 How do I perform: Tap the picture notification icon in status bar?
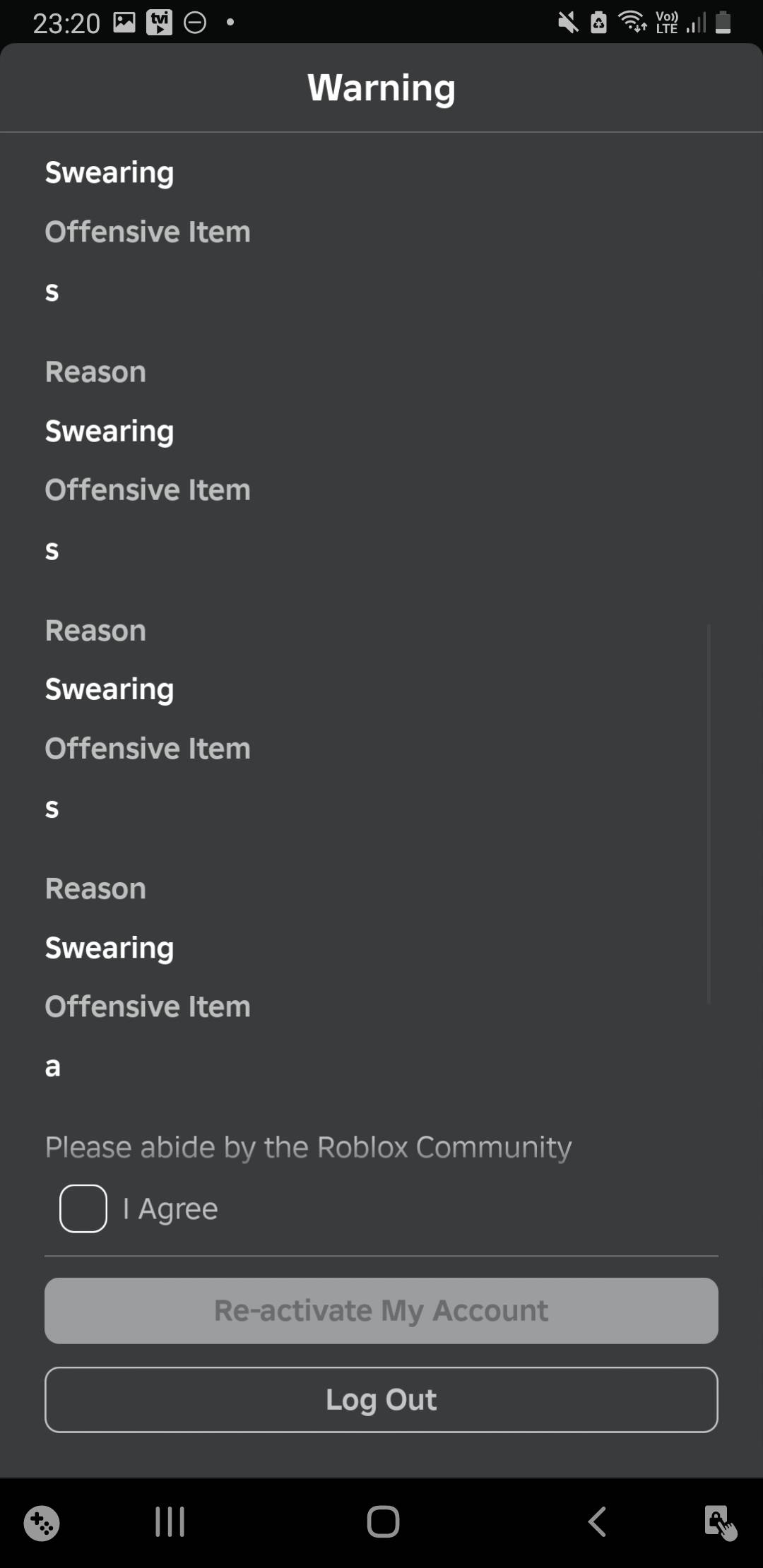[124, 23]
